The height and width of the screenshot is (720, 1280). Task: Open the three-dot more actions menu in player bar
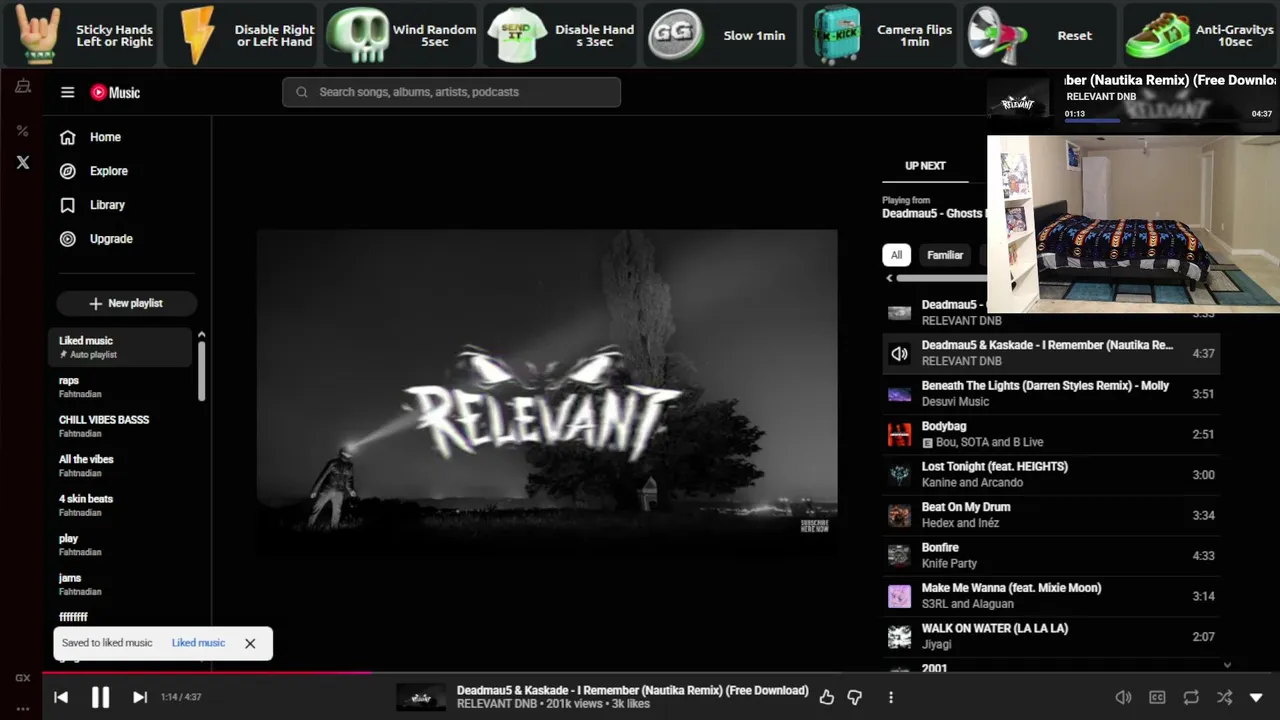tap(891, 697)
